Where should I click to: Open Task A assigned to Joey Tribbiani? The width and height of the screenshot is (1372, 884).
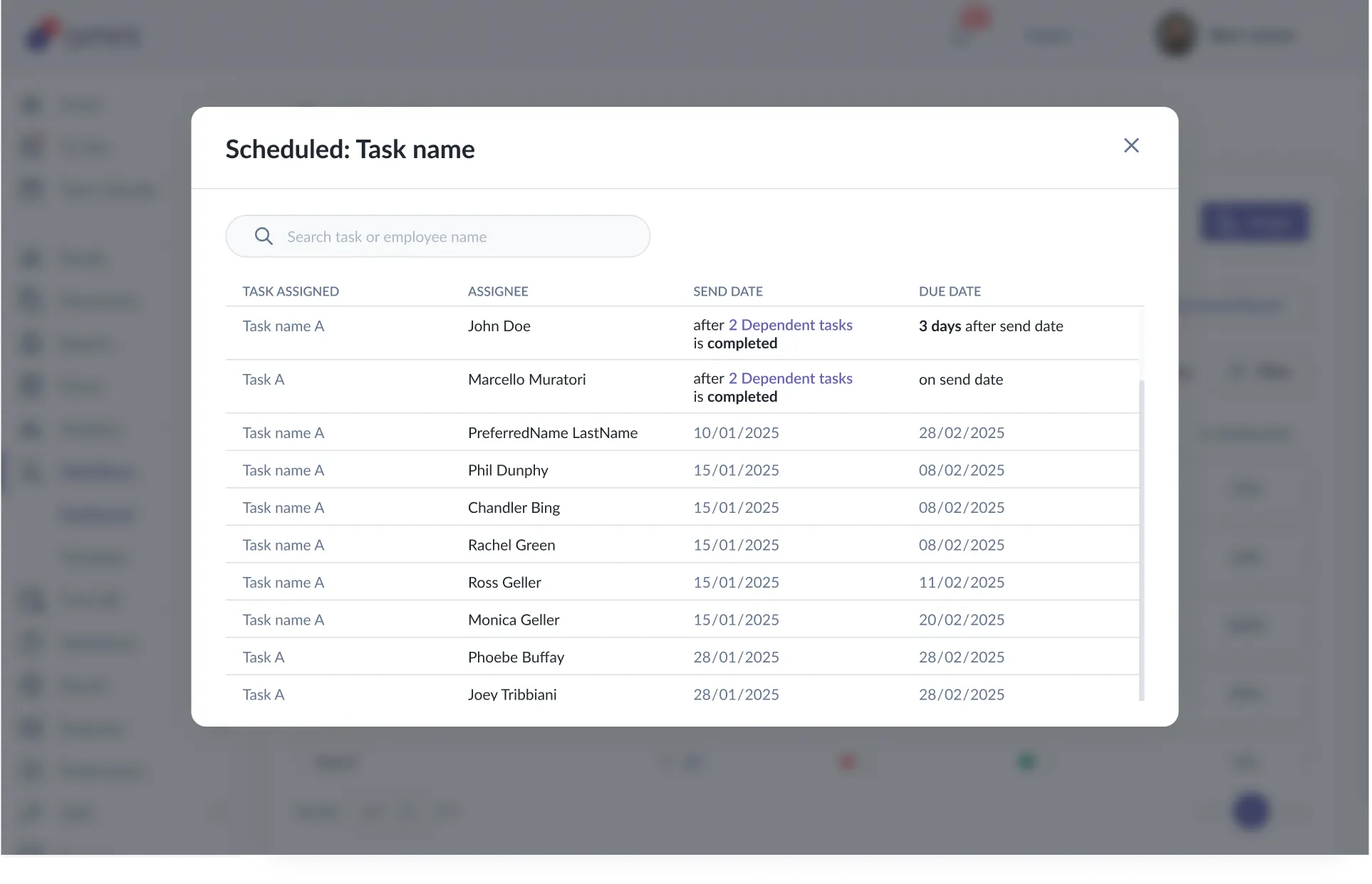(263, 695)
